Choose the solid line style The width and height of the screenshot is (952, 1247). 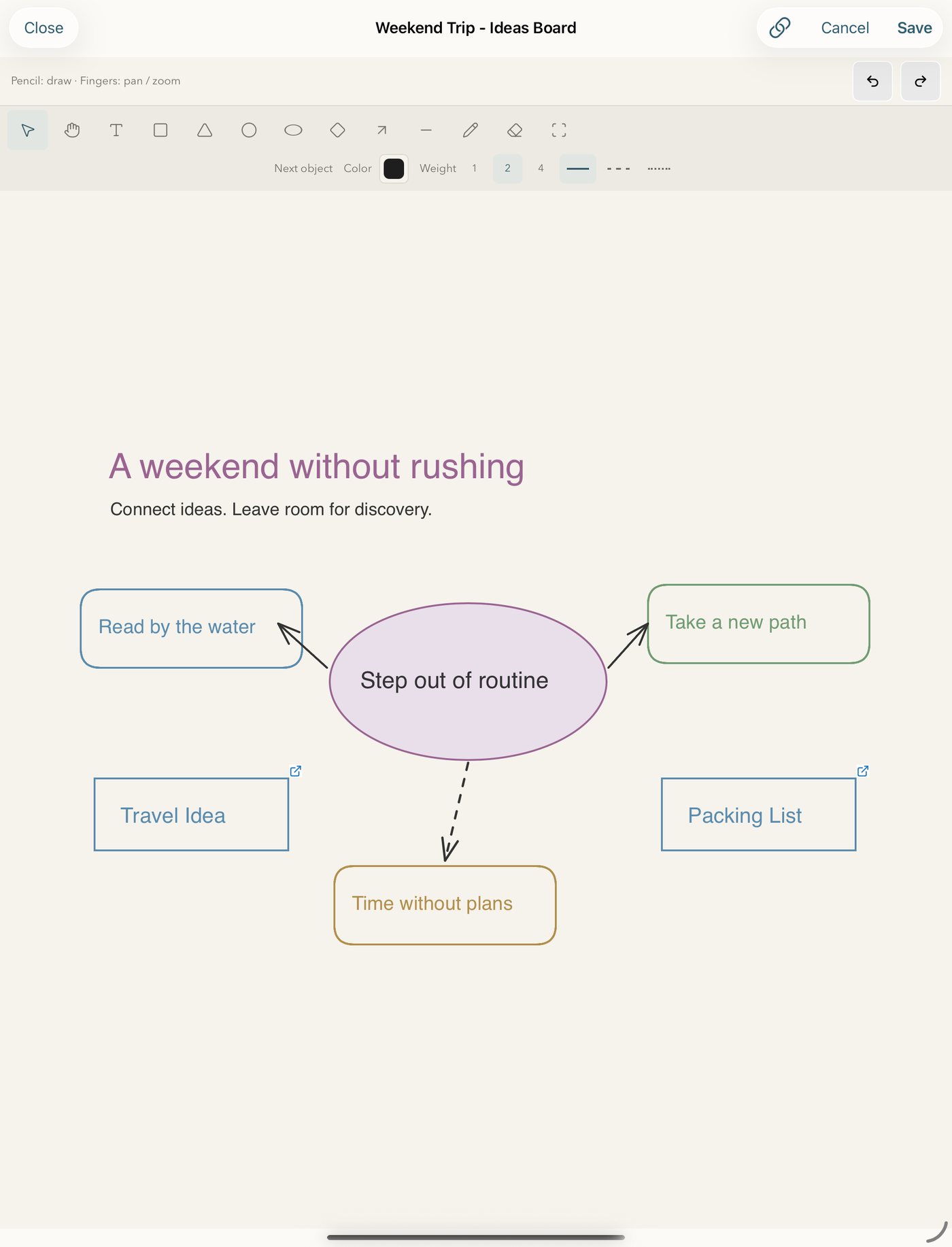578,169
